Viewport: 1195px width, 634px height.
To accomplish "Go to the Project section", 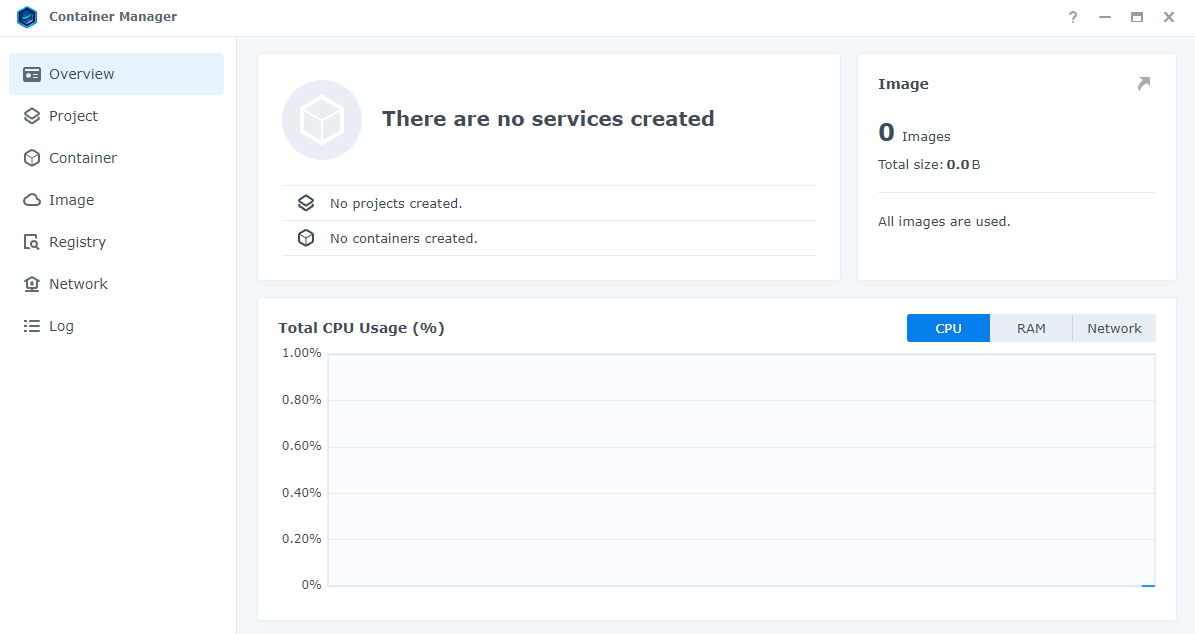I will click(117, 116).
